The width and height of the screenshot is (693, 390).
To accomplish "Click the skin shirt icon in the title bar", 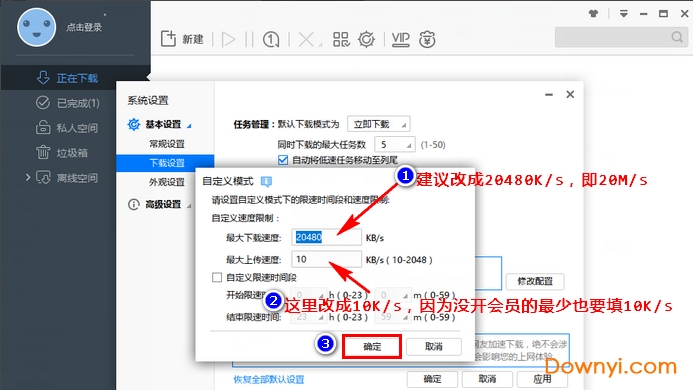I will click(x=594, y=14).
